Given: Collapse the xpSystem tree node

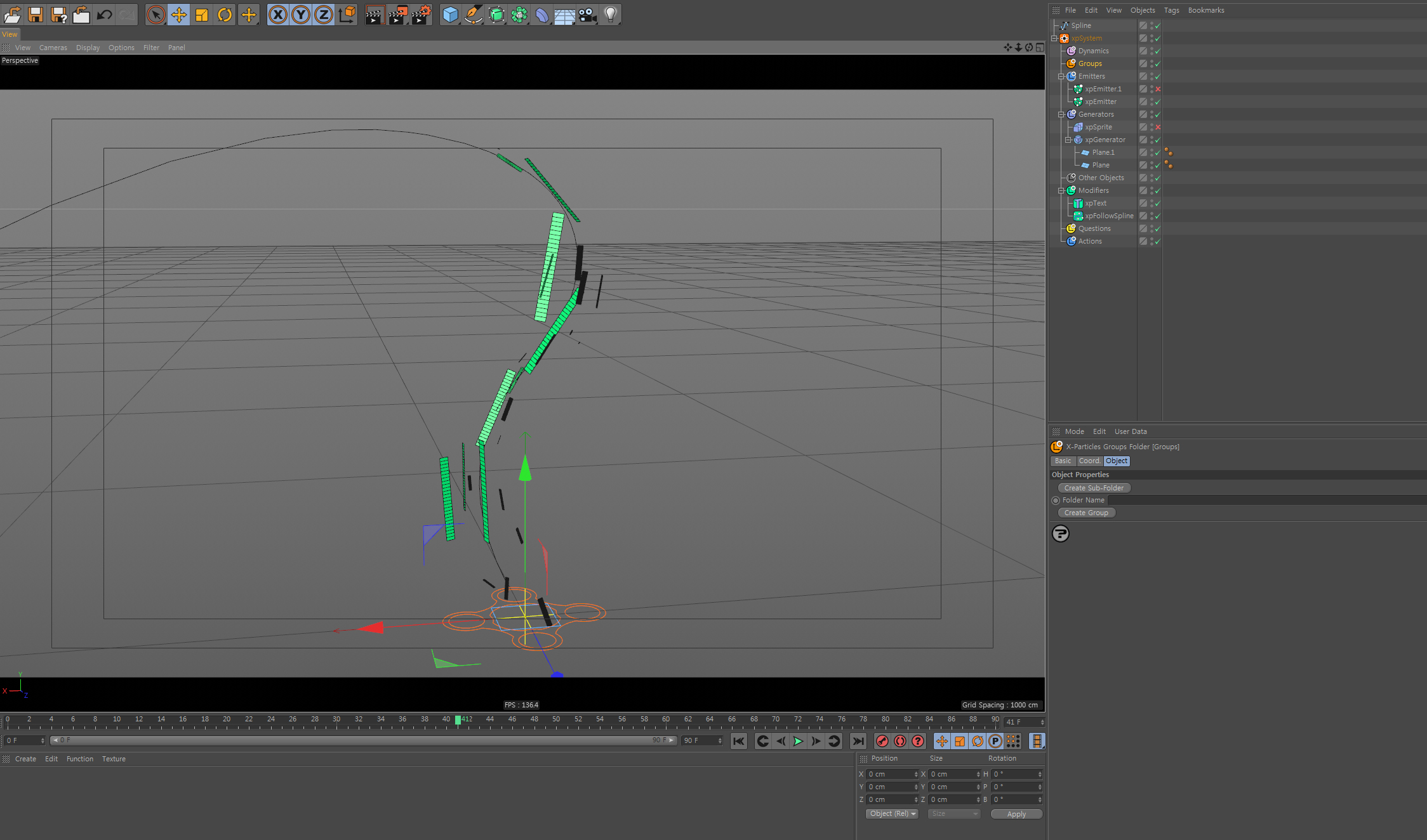Looking at the screenshot, I should [1055, 38].
